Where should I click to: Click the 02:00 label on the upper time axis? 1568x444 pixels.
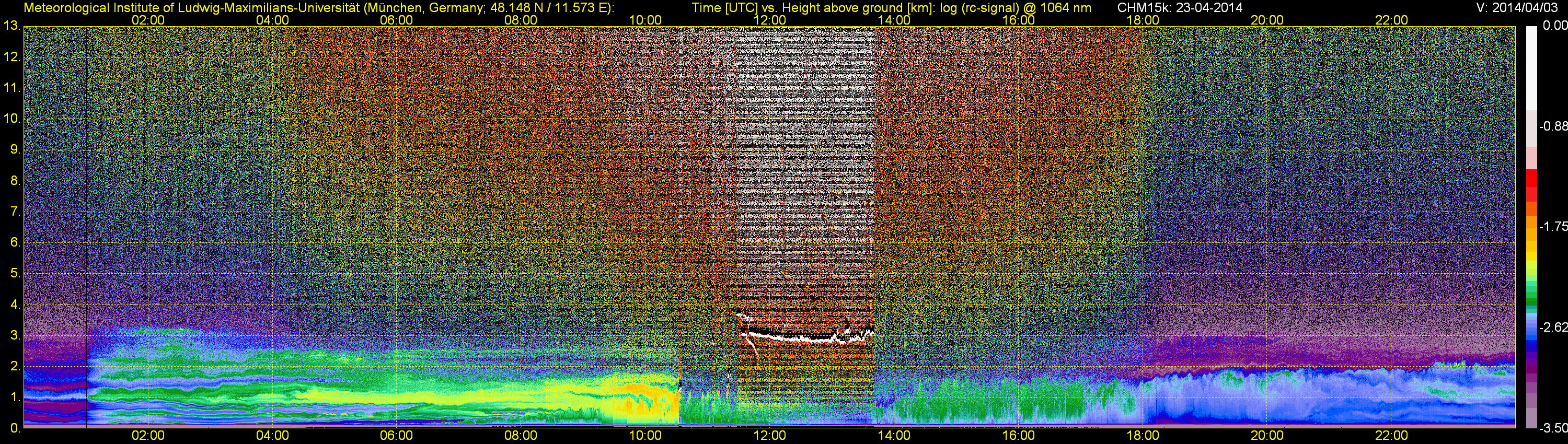pos(148,20)
